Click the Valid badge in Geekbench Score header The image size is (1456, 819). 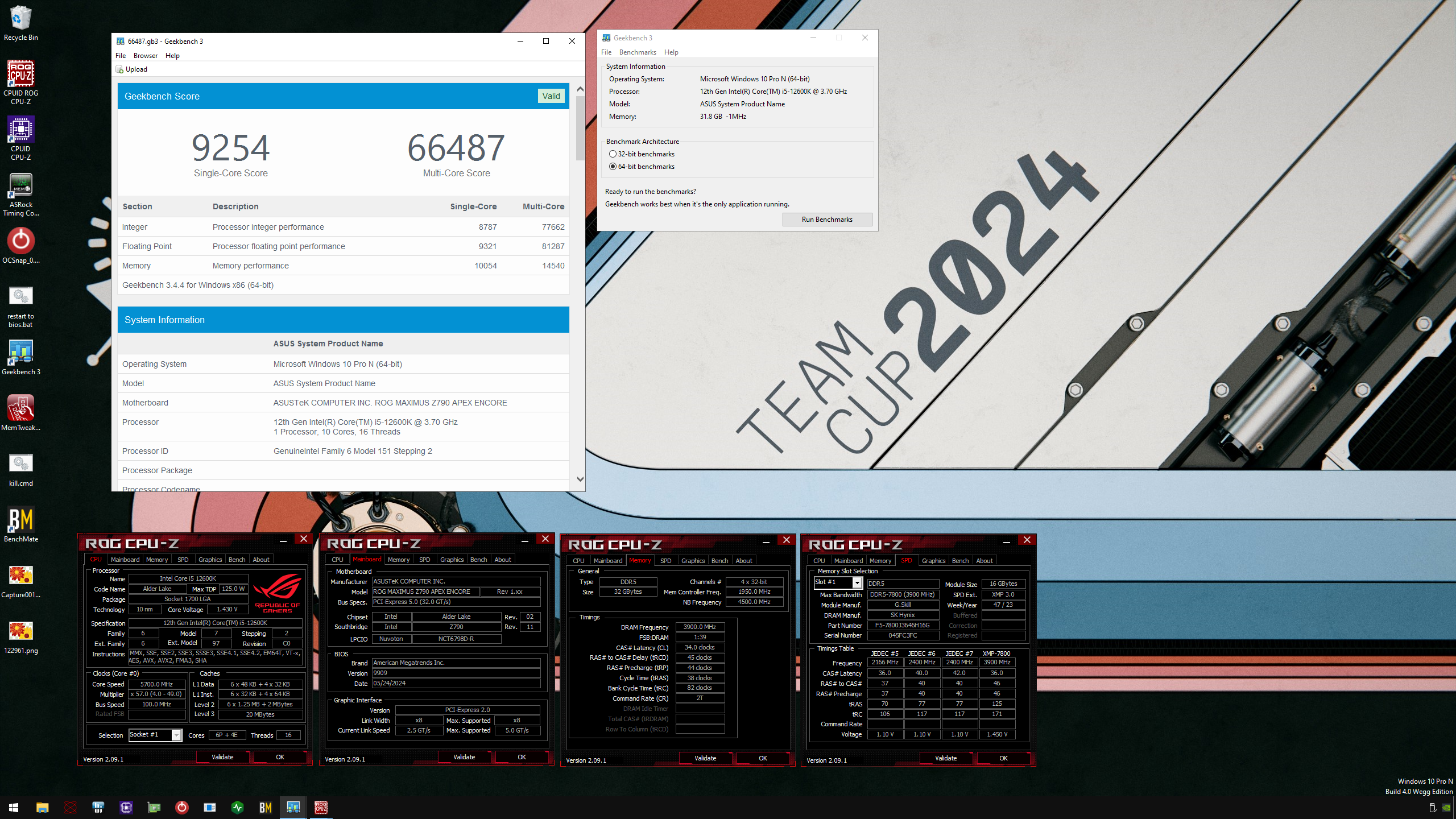(x=551, y=96)
